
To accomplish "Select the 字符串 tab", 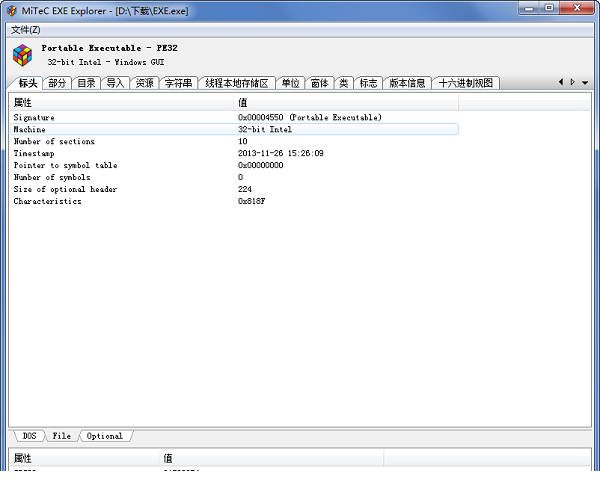I will [x=178, y=83].
